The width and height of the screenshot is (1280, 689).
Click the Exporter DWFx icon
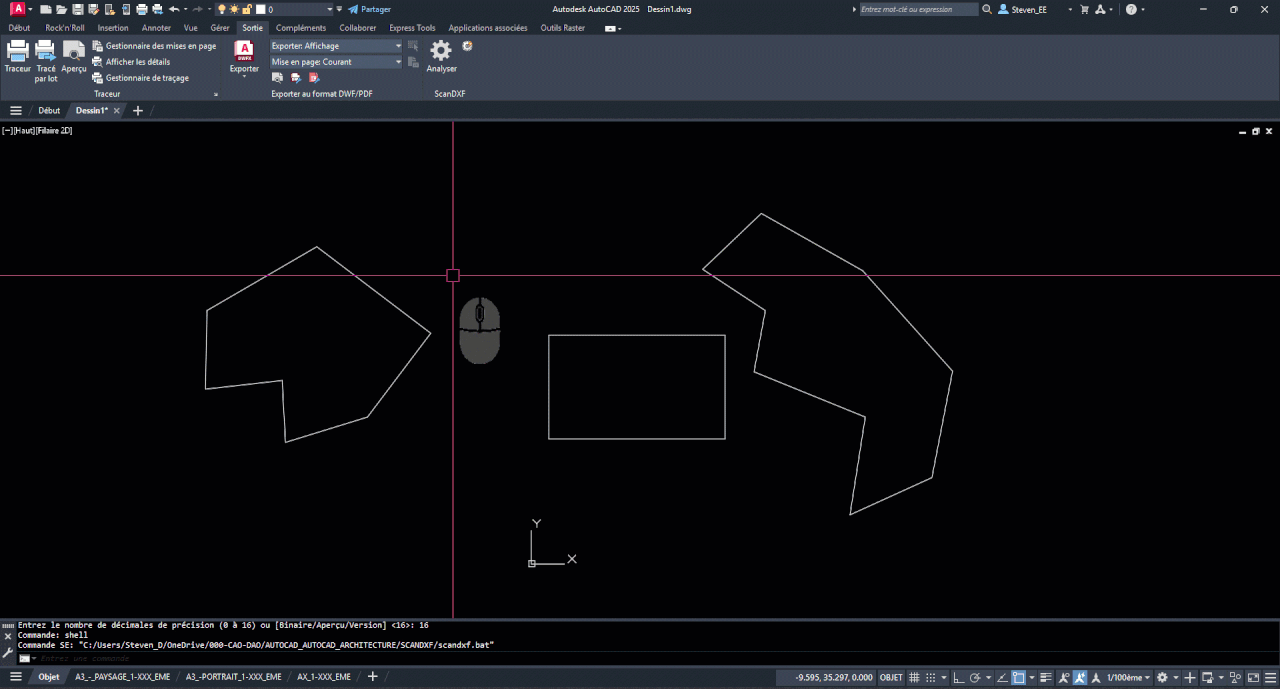(x=244, y=52)
